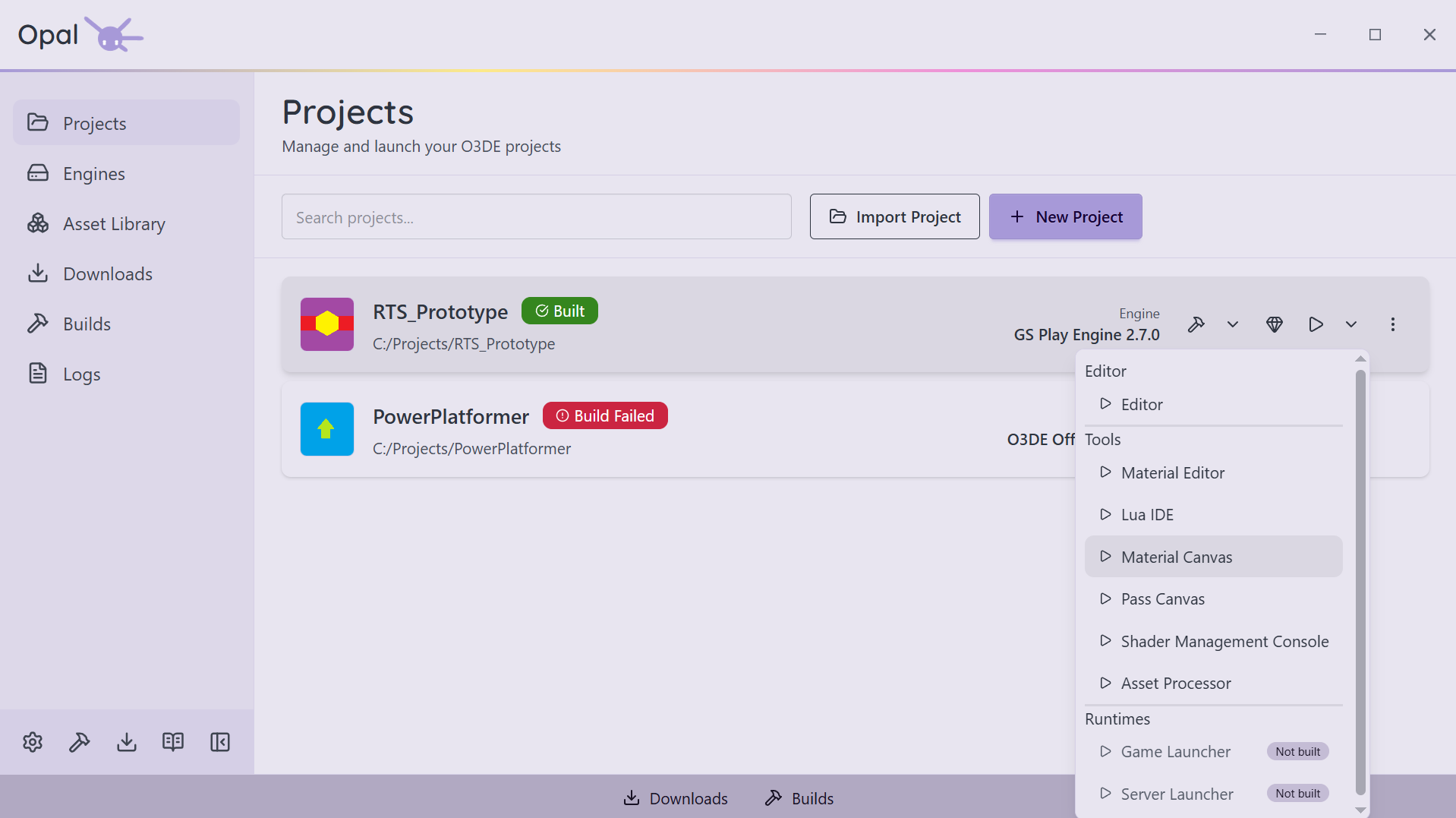Open Shader Management Console
The height and width of the screenshot is (818, 1456).
tap(1214, 641)
